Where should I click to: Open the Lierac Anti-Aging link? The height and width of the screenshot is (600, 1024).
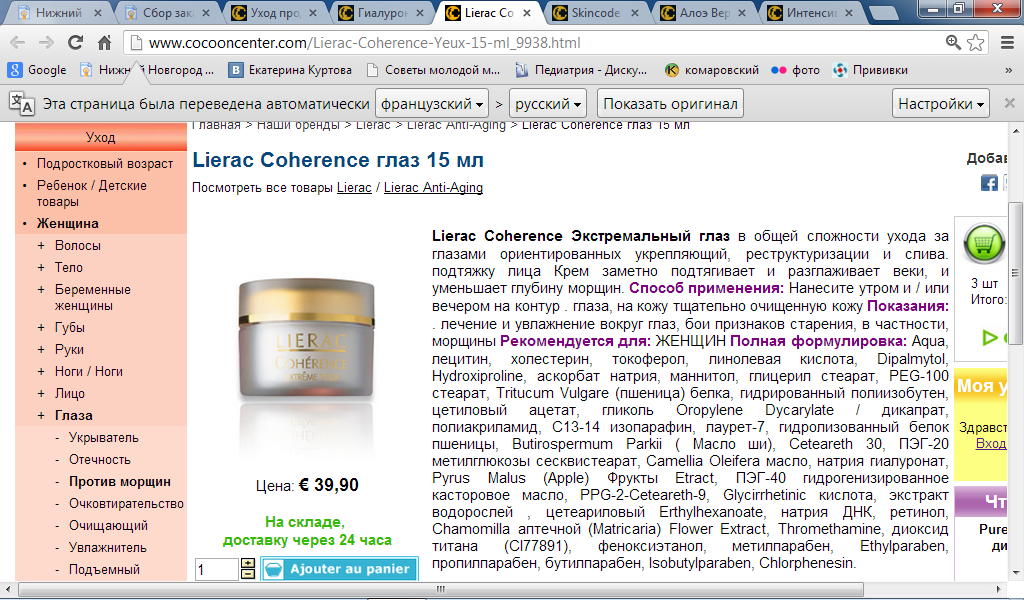coord(433,187)
